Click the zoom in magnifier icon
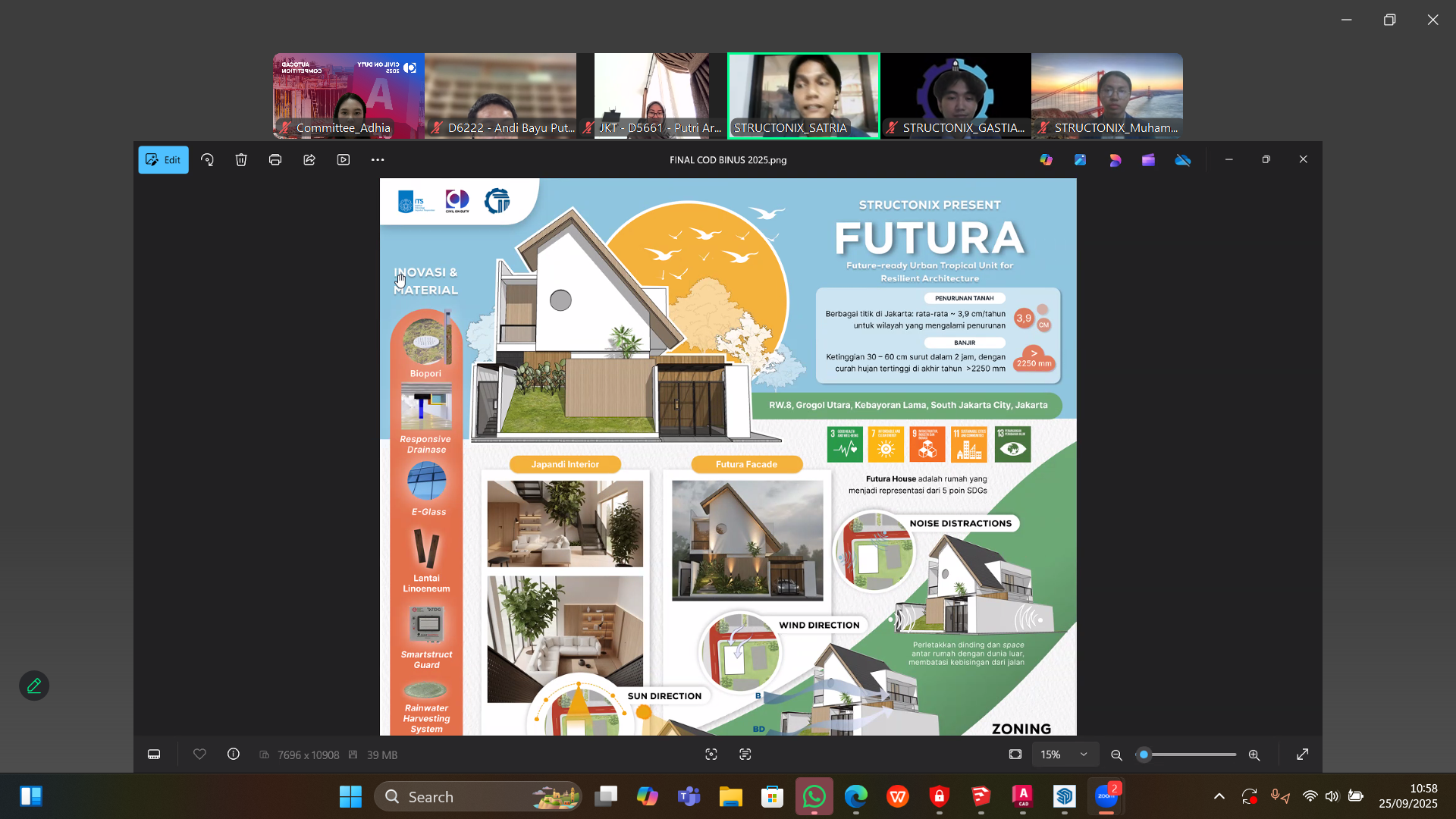This screenshot has height=819, width=1456. click(x=1254, y=755)
